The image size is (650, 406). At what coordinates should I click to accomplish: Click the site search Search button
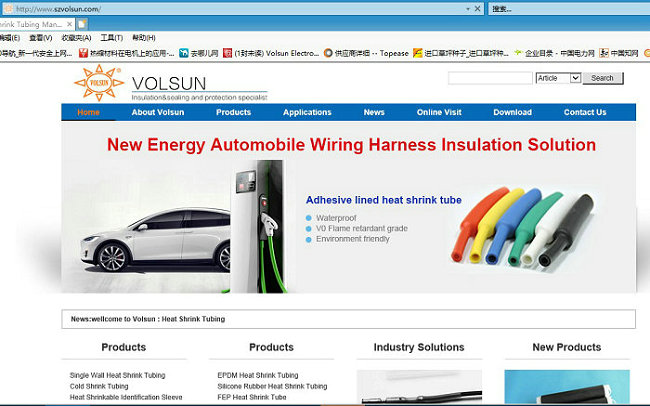point(602,78)
